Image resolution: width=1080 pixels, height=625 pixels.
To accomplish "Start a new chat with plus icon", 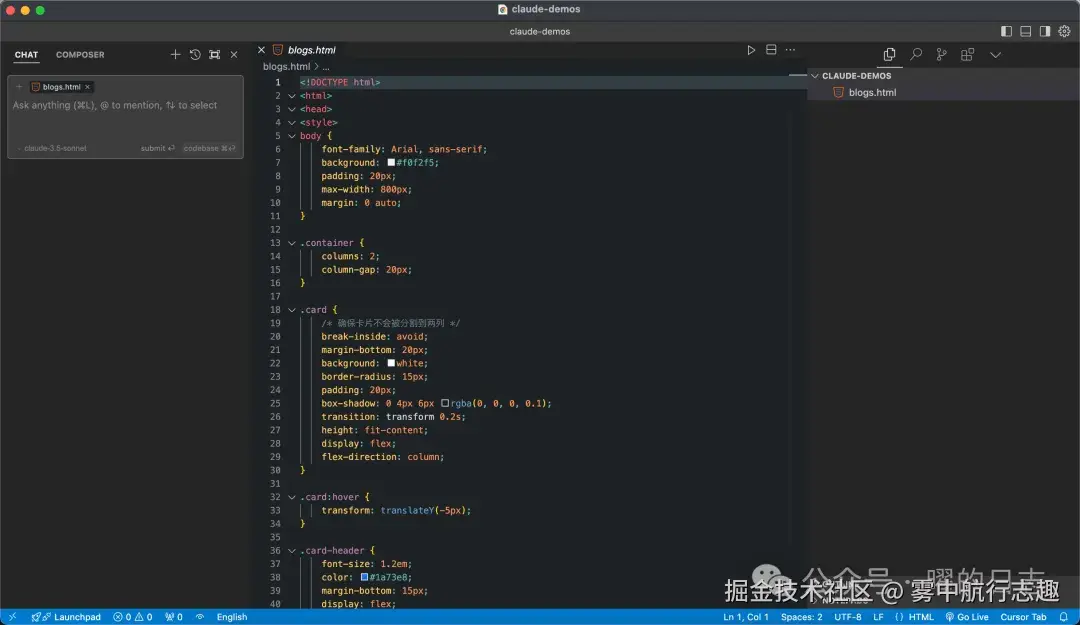I will 175,54.
